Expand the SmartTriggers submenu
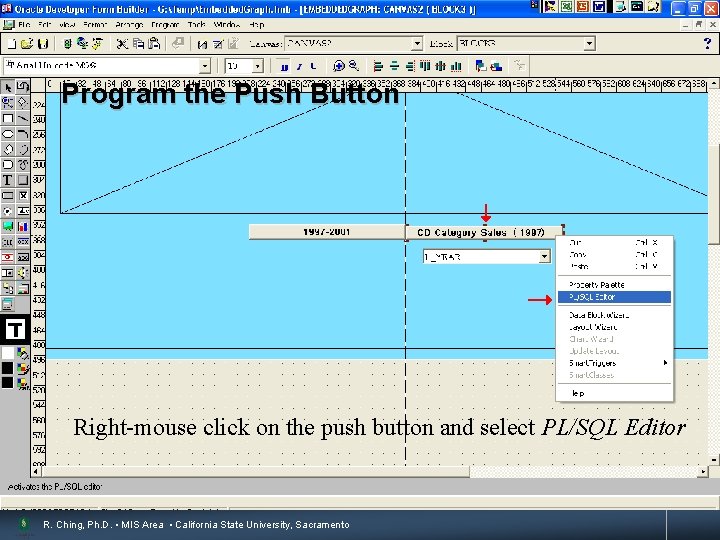Image resolution: width=720 pixels, height=540 pixels. tap(614, 363)
